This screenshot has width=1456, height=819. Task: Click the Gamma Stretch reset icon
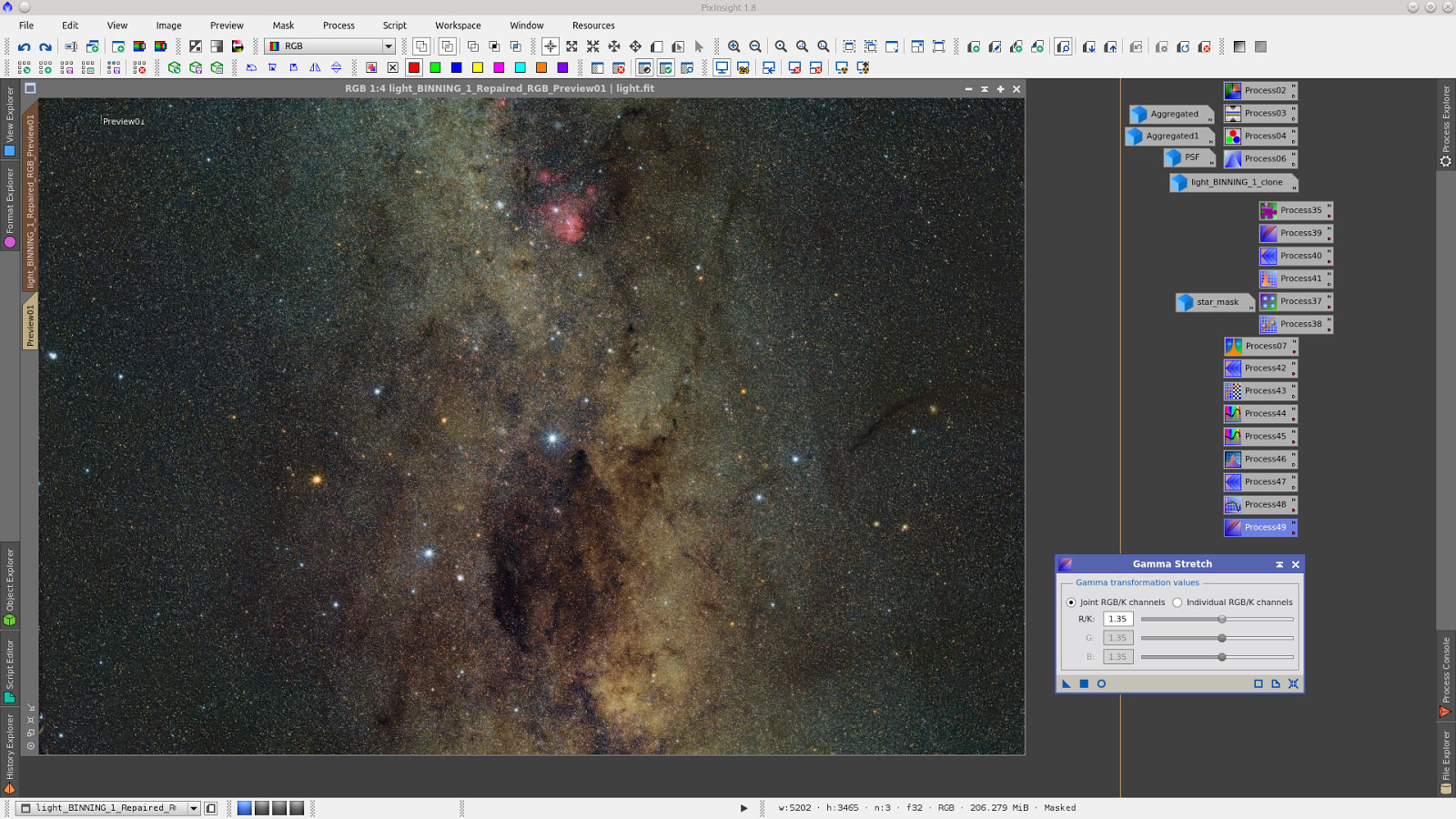[1293, 683]
